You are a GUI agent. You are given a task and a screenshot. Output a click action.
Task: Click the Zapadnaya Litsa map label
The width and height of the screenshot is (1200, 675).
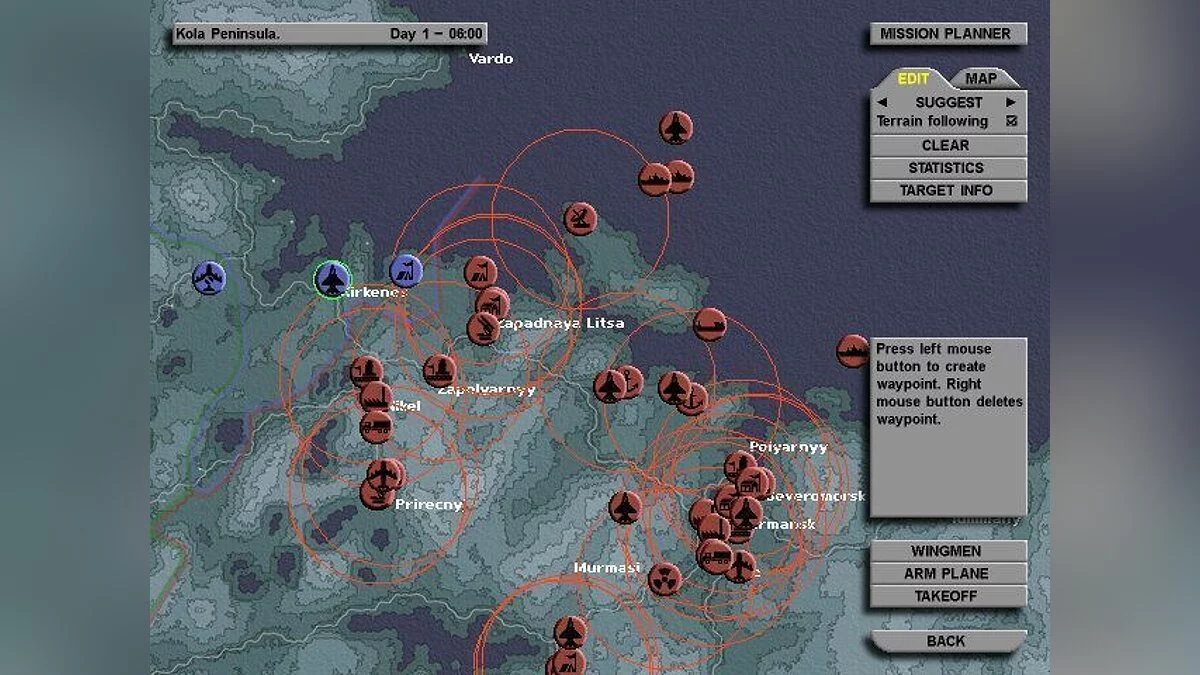(x=561, y=323)
